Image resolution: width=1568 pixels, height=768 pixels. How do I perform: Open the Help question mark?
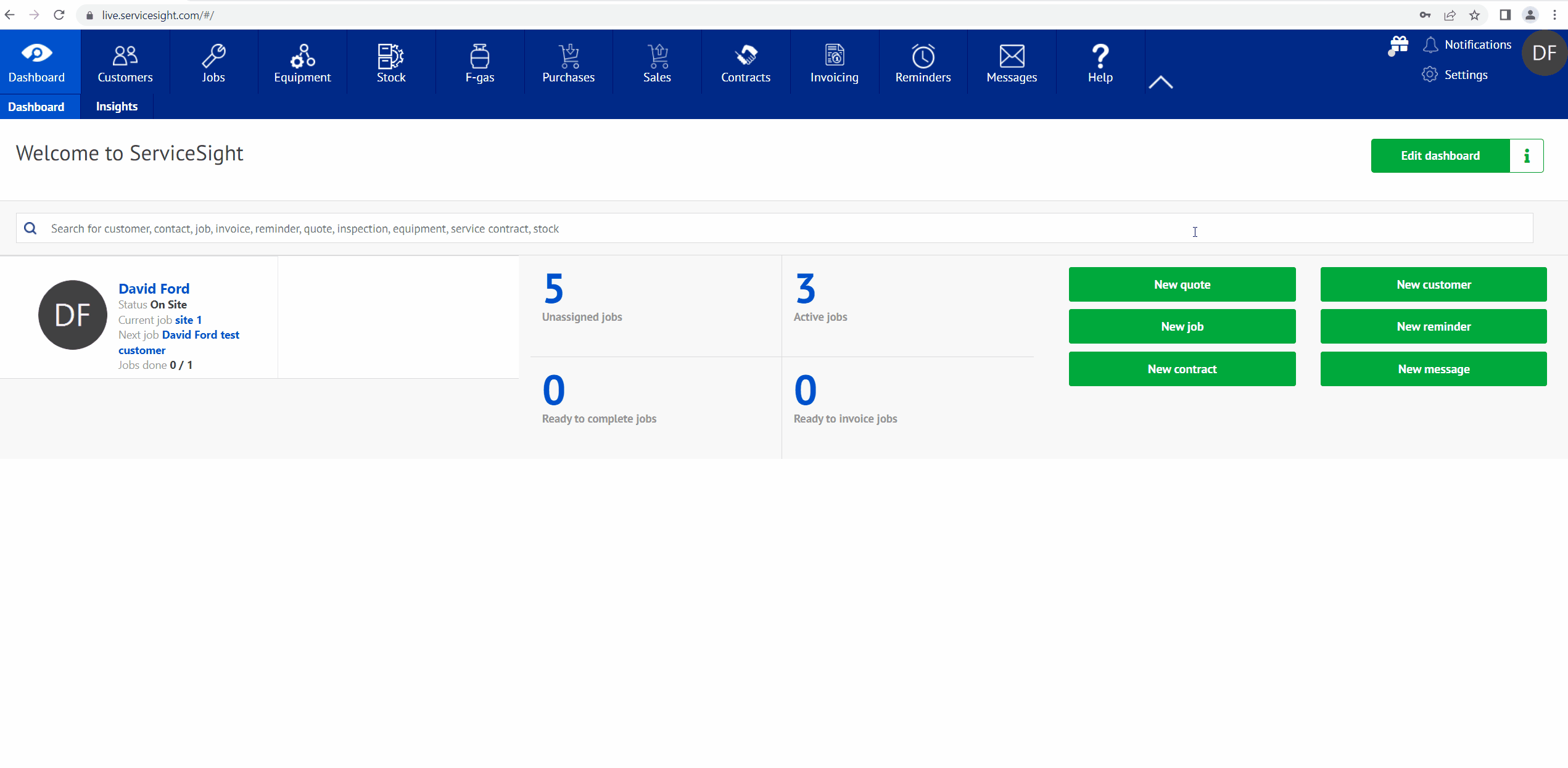(1100, 56)
